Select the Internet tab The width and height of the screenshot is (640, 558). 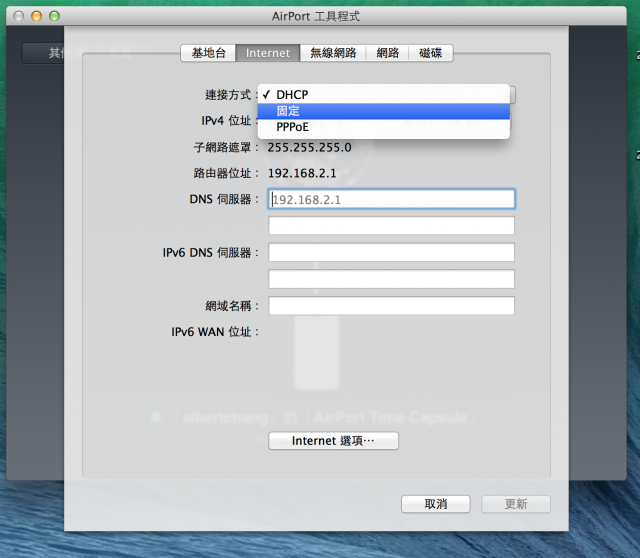(x=268, y=53)
